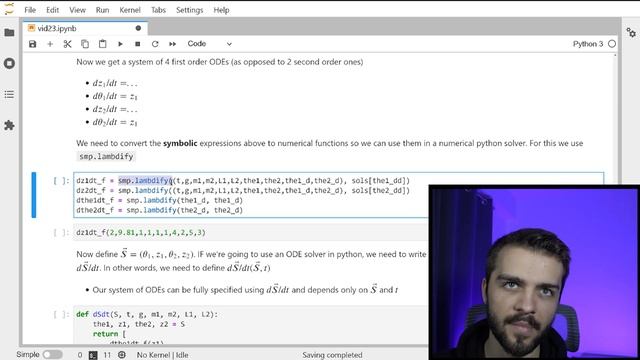This screenshot has width=640, height=360.
Task: Click the status bar number 0
Action: click(80, 355)
